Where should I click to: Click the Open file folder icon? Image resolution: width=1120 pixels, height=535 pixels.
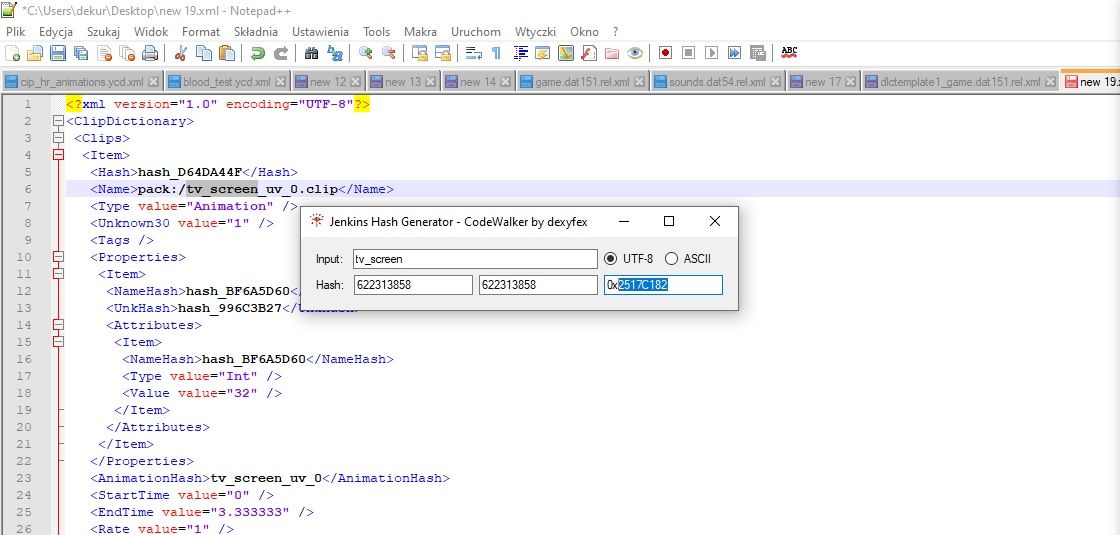click(35, 53)
